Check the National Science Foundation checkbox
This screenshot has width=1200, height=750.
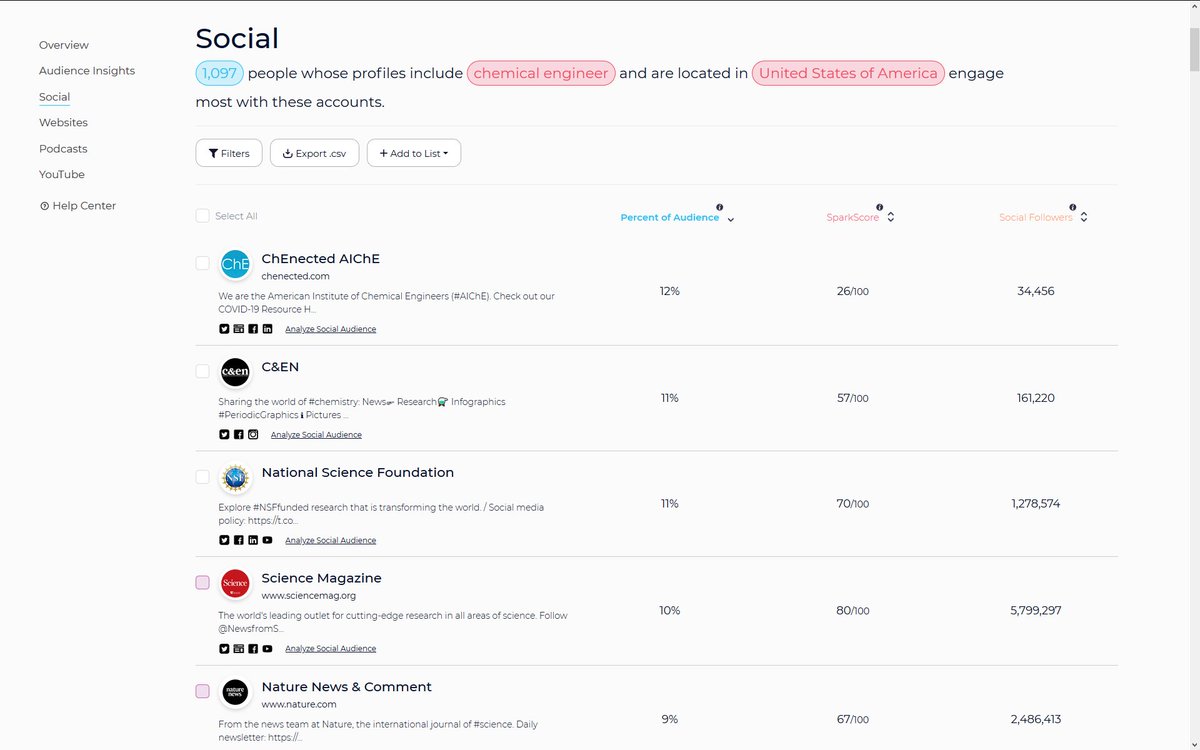(x=203, y=477)
